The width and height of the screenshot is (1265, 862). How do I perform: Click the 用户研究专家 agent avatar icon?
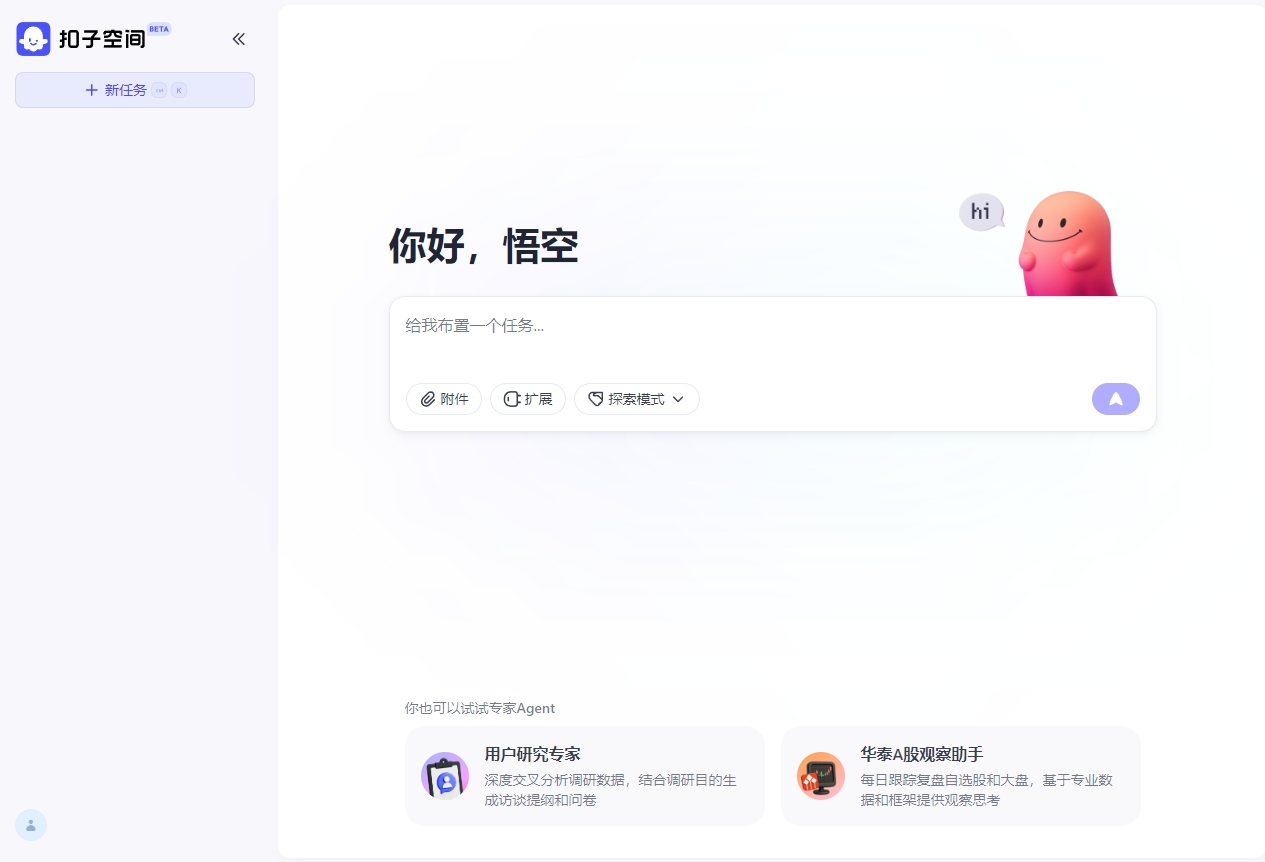coord(444,776)
